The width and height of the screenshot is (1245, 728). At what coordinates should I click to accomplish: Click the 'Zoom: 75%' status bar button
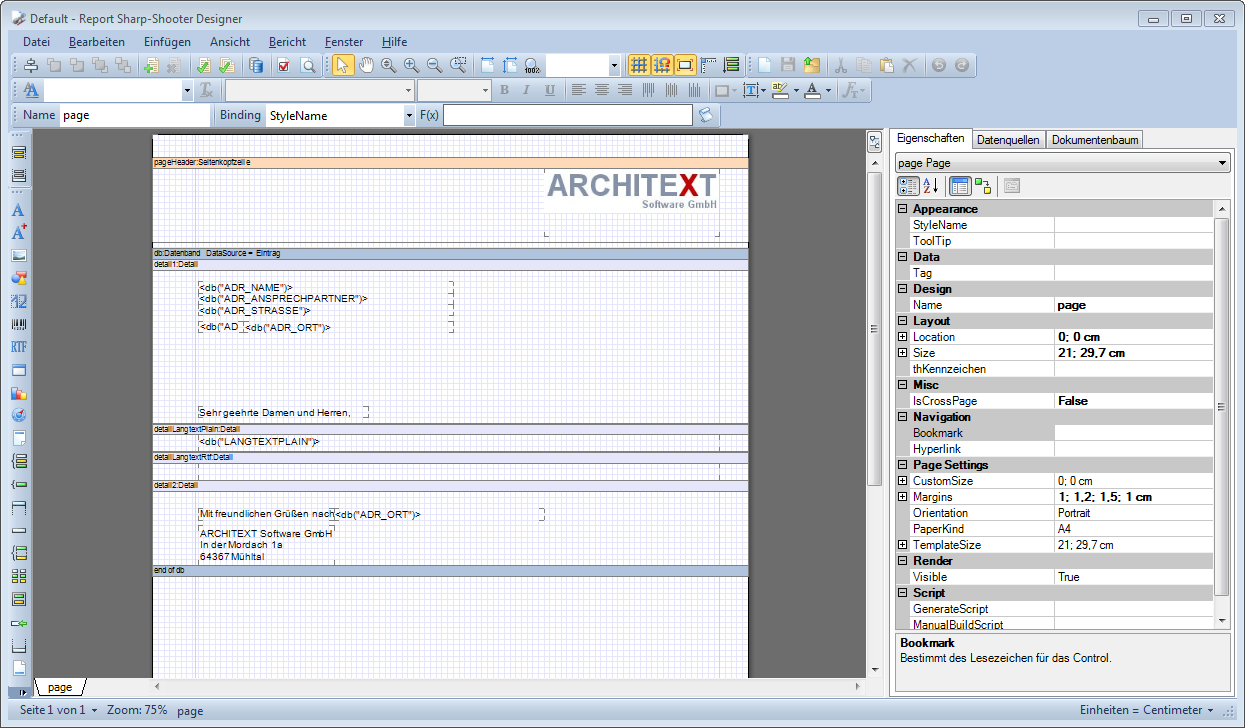coord(137,710)
